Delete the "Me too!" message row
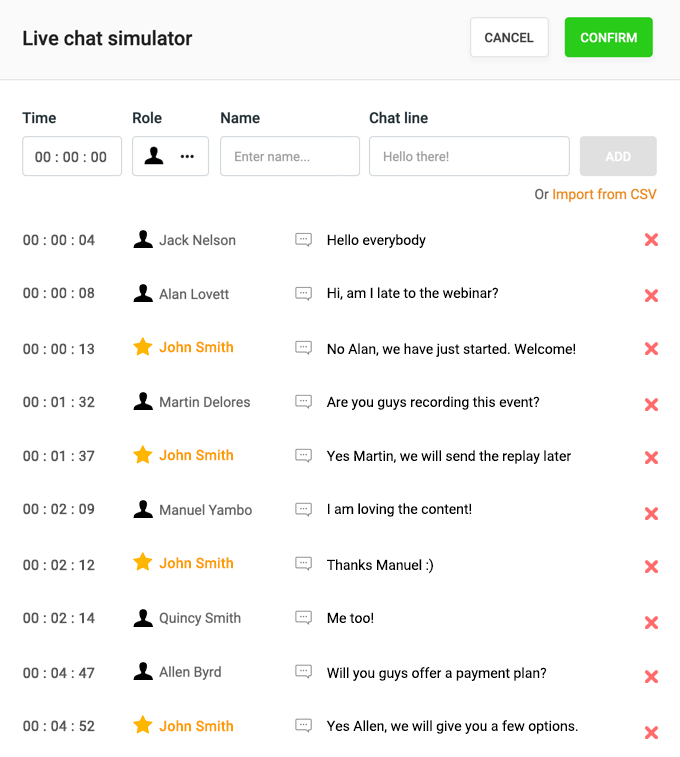 [x=651, y=623]
